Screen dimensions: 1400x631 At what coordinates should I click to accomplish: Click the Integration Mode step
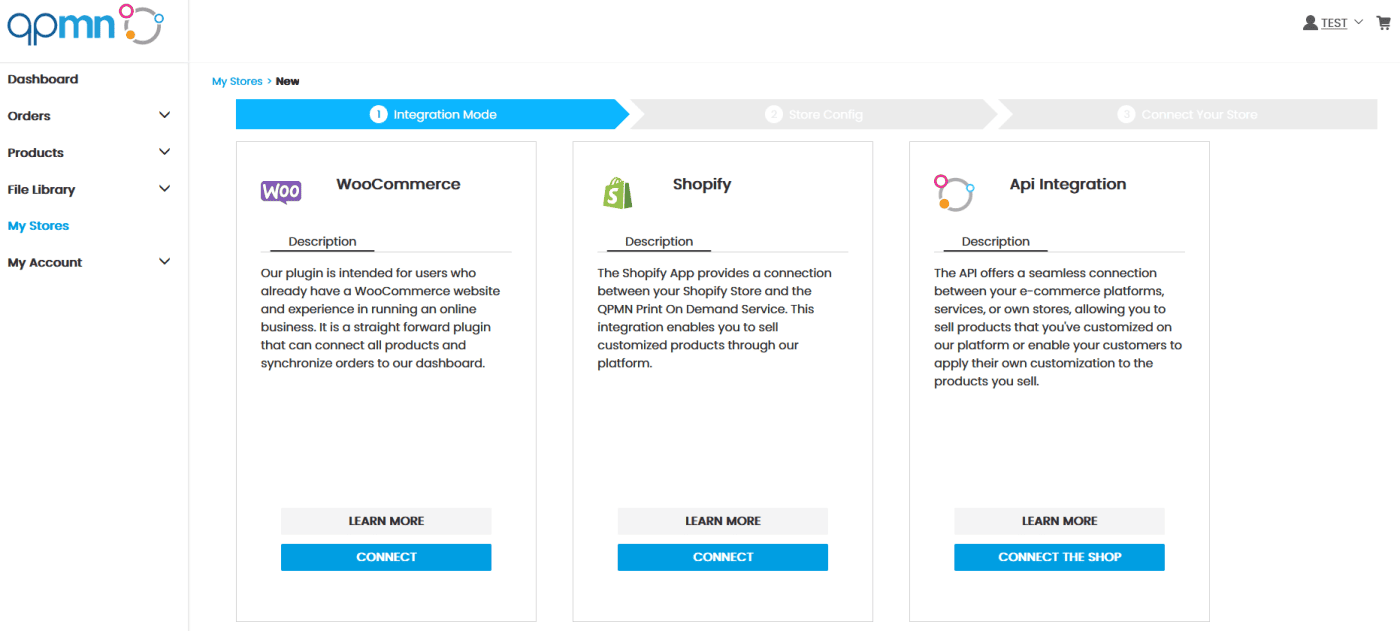click(432, 115)
